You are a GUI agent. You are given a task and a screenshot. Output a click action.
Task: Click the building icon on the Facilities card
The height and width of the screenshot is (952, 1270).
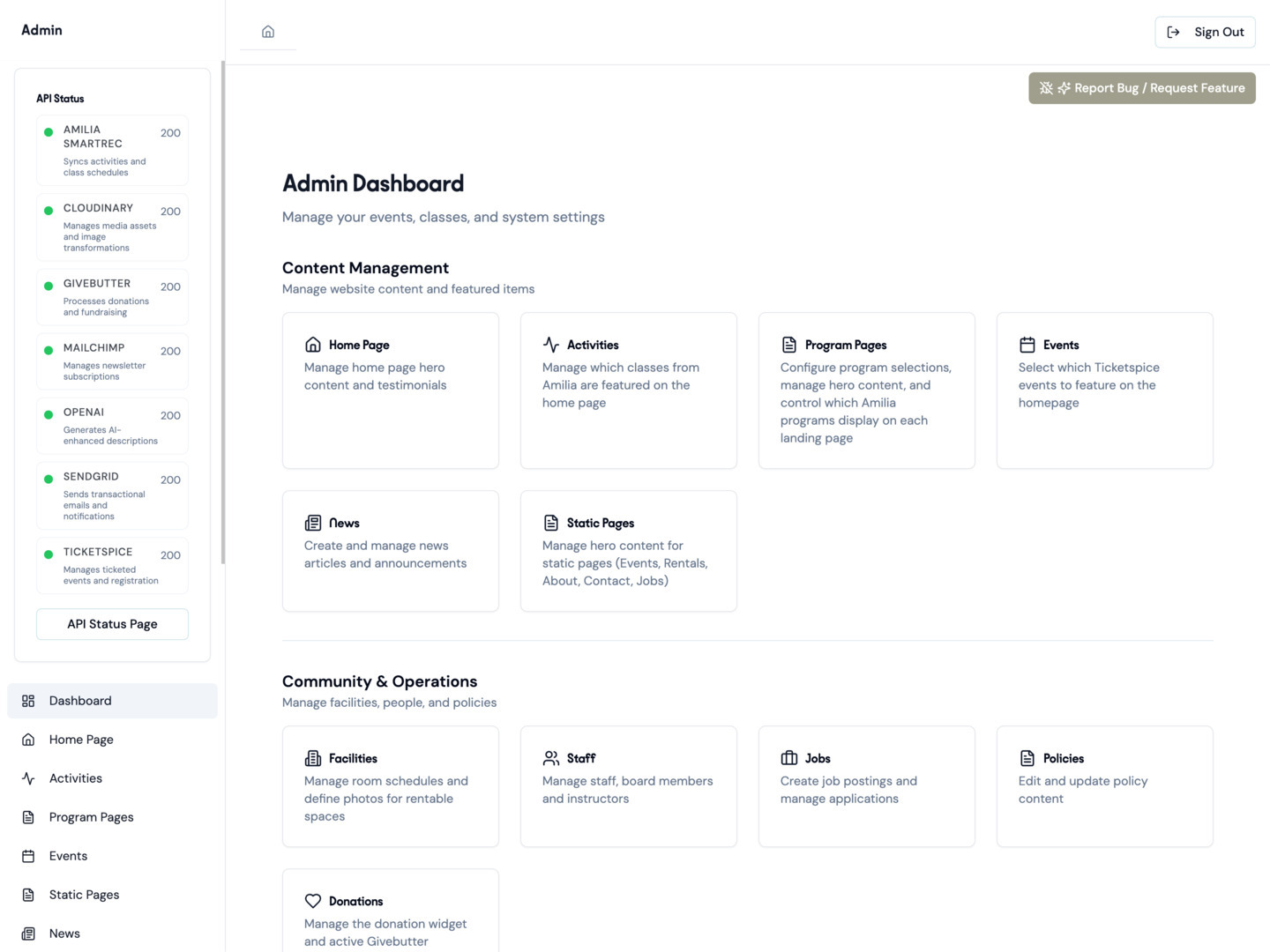pyautogui.click(x=313, y=758)
